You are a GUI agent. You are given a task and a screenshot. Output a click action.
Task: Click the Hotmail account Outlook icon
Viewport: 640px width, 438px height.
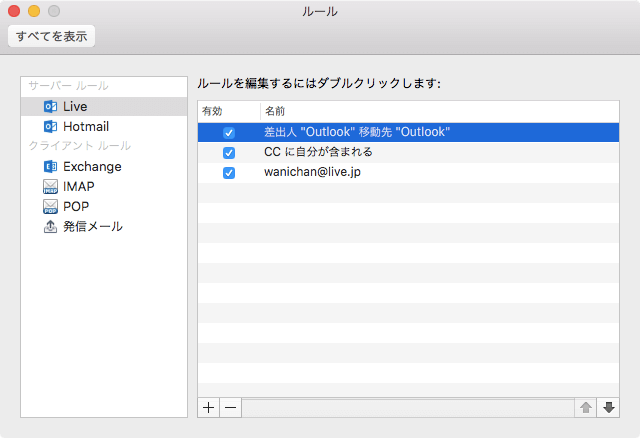point(51,127)
